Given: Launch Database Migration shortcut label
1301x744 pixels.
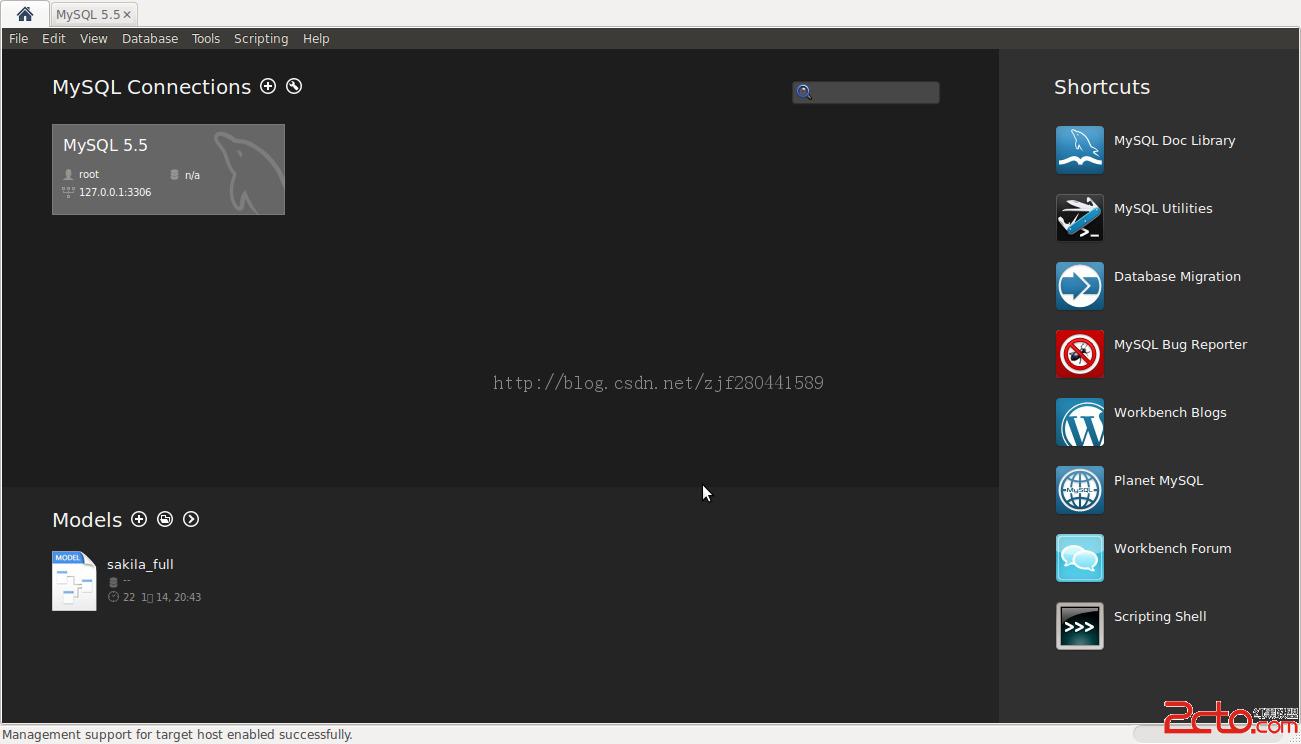Looking at the screenshot, I should click(1177, 276).
